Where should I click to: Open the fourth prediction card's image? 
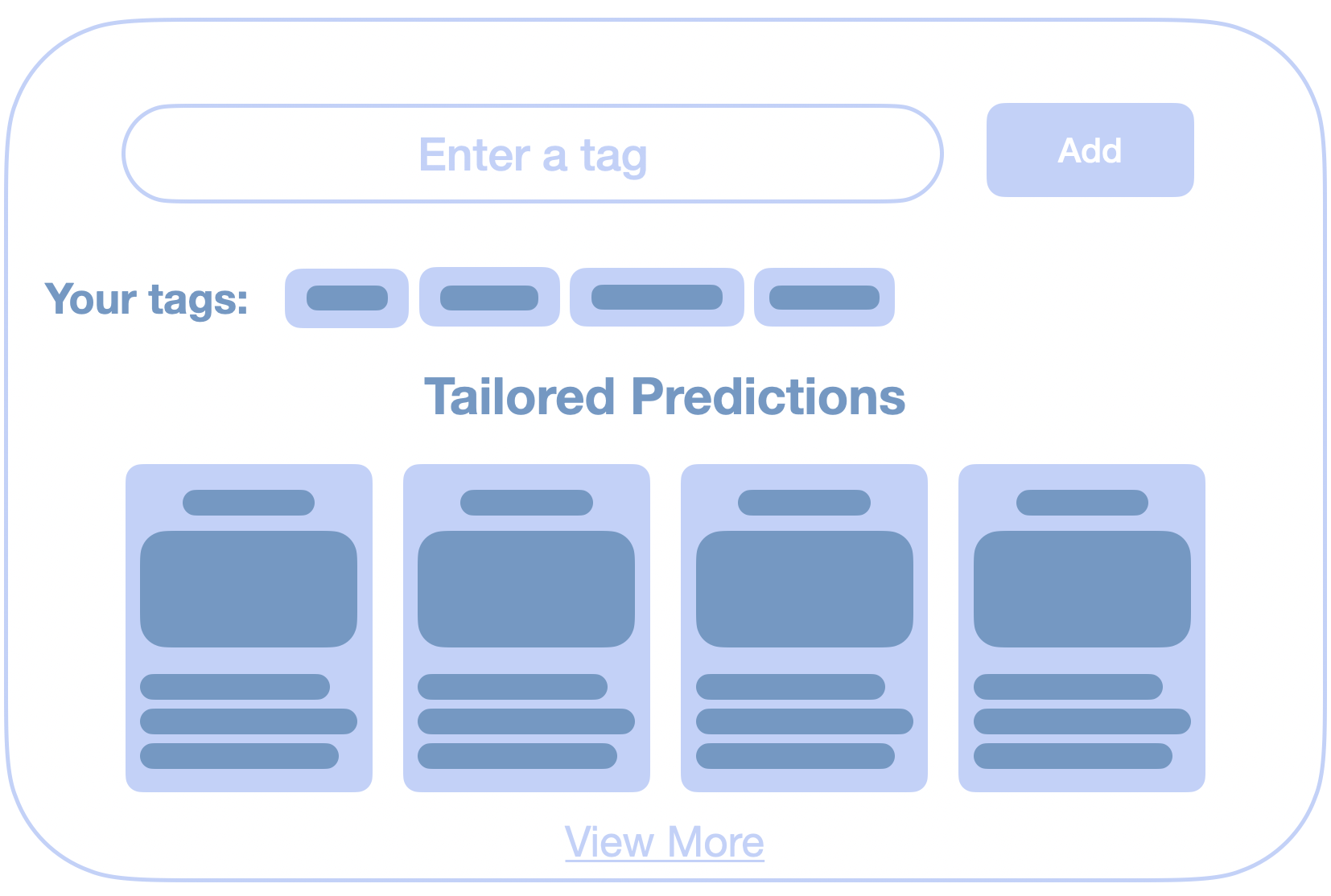point(1082,589)
